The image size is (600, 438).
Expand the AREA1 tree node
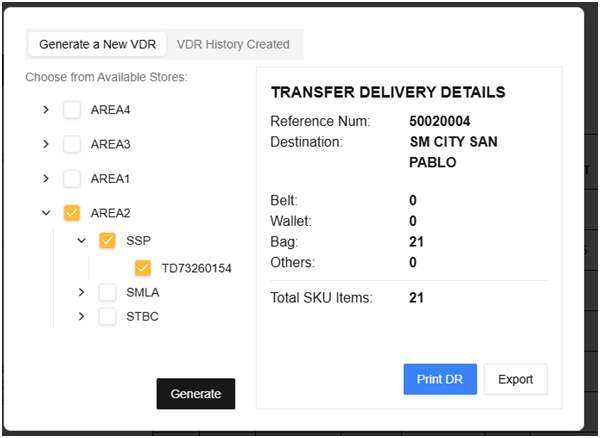(46, 178)
